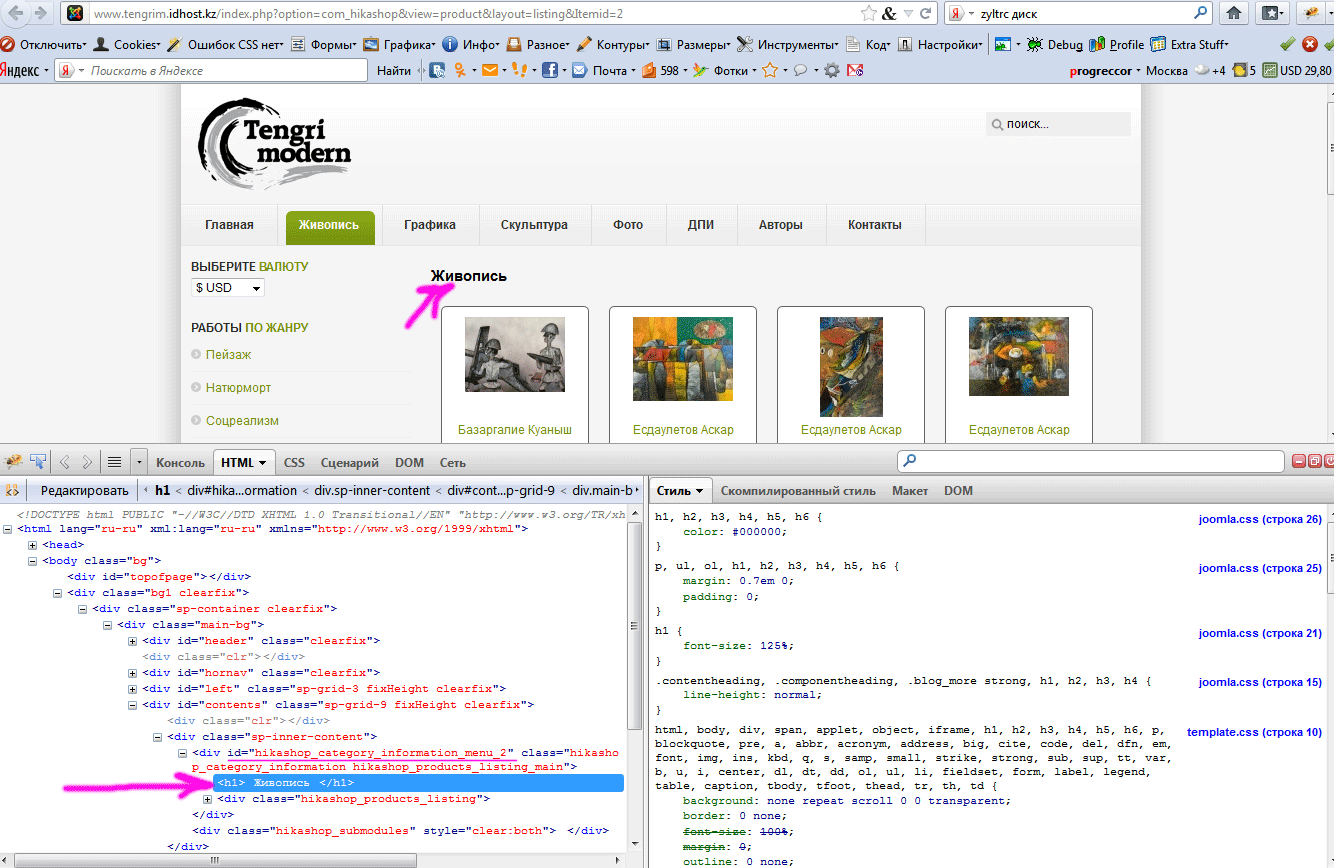Click the Firebug bug icon in the panel toolbar
This screenshot has height=868, width=1334.
click(13, 462)
